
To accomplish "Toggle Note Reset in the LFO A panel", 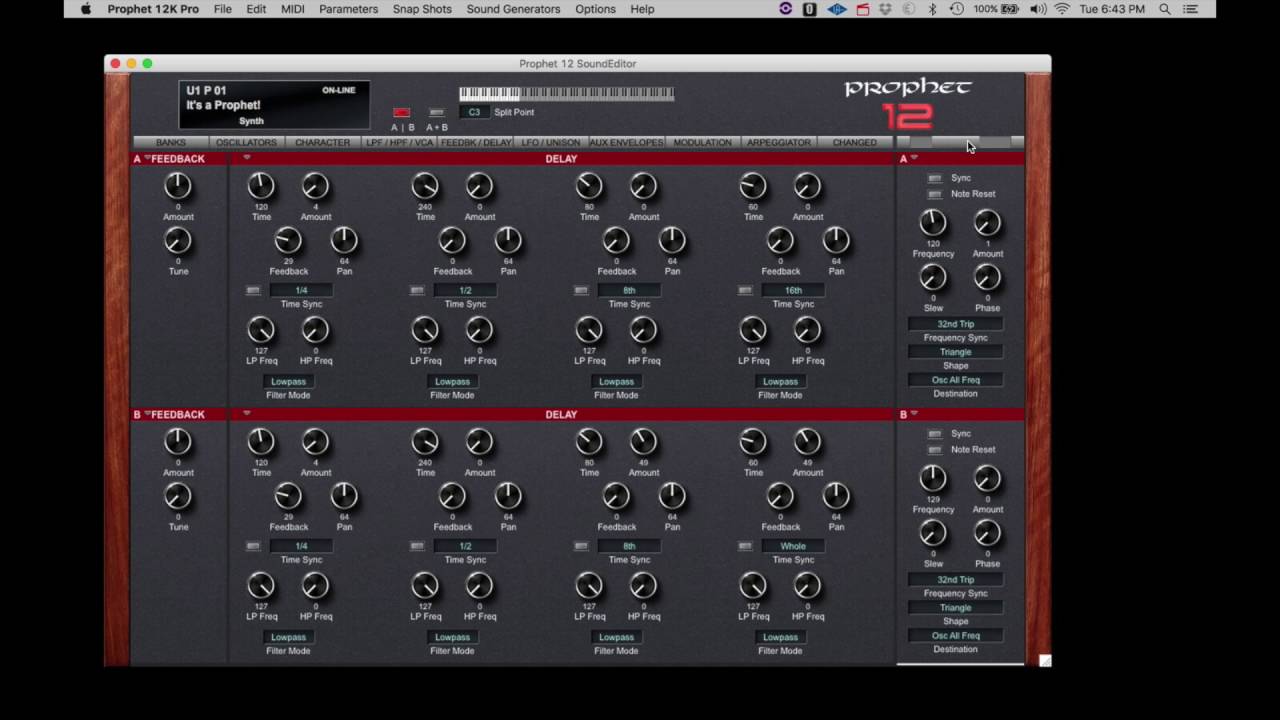I will point(934,194).
